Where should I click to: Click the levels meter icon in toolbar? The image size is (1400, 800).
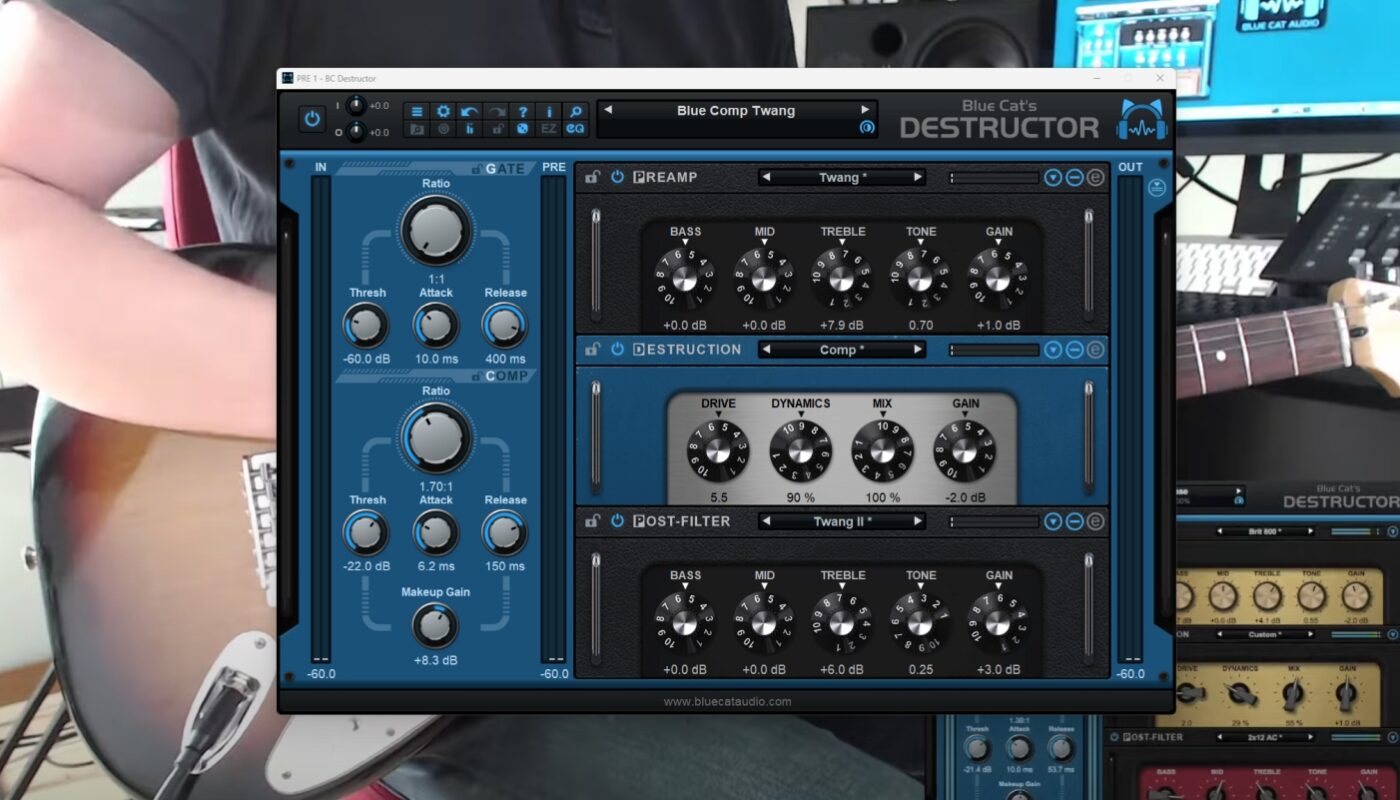[469, 129]
